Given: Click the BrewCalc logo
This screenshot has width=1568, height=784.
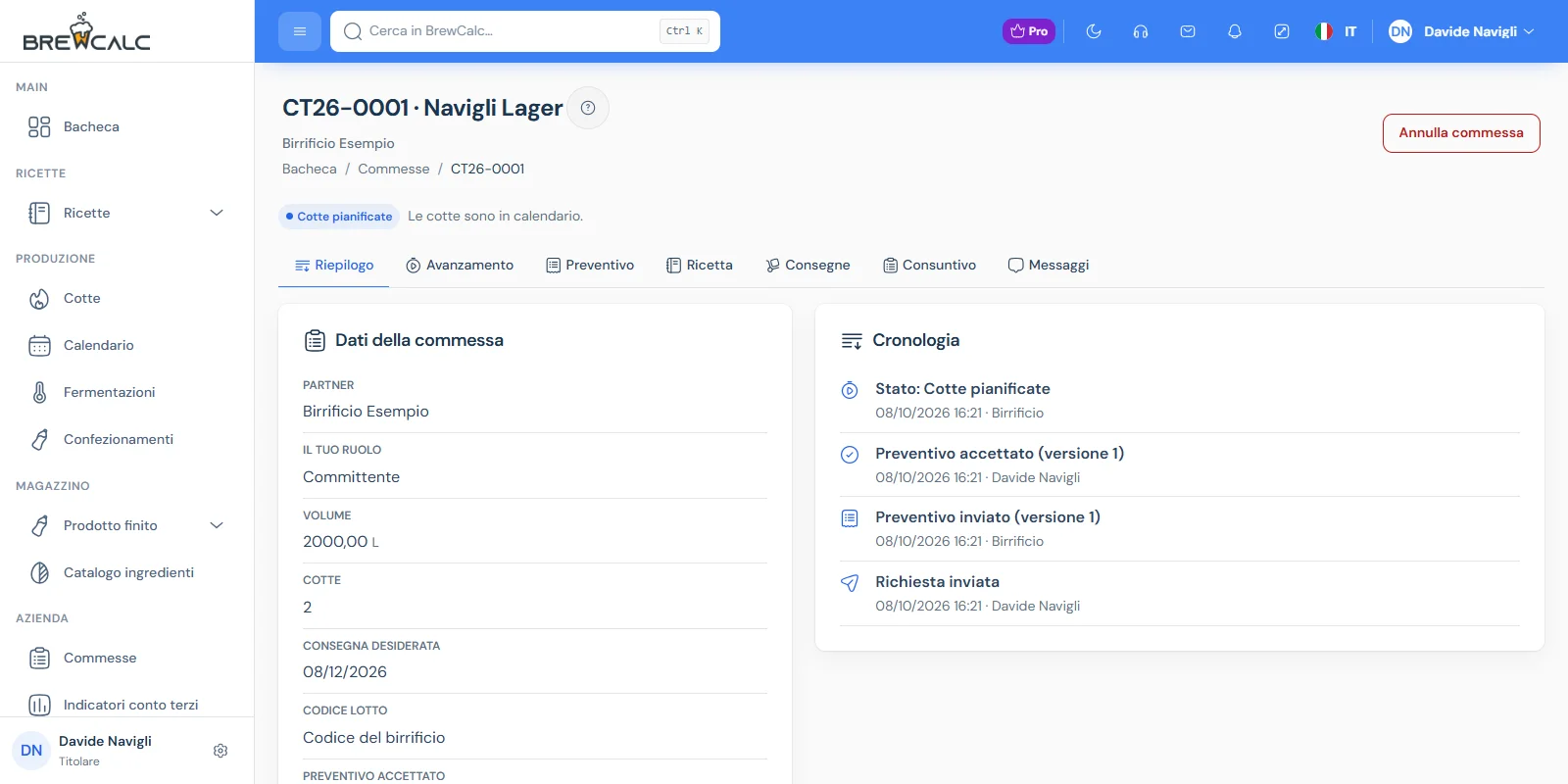Looking at the screenshot, I should pyautogui.click(x=86, y=32).
